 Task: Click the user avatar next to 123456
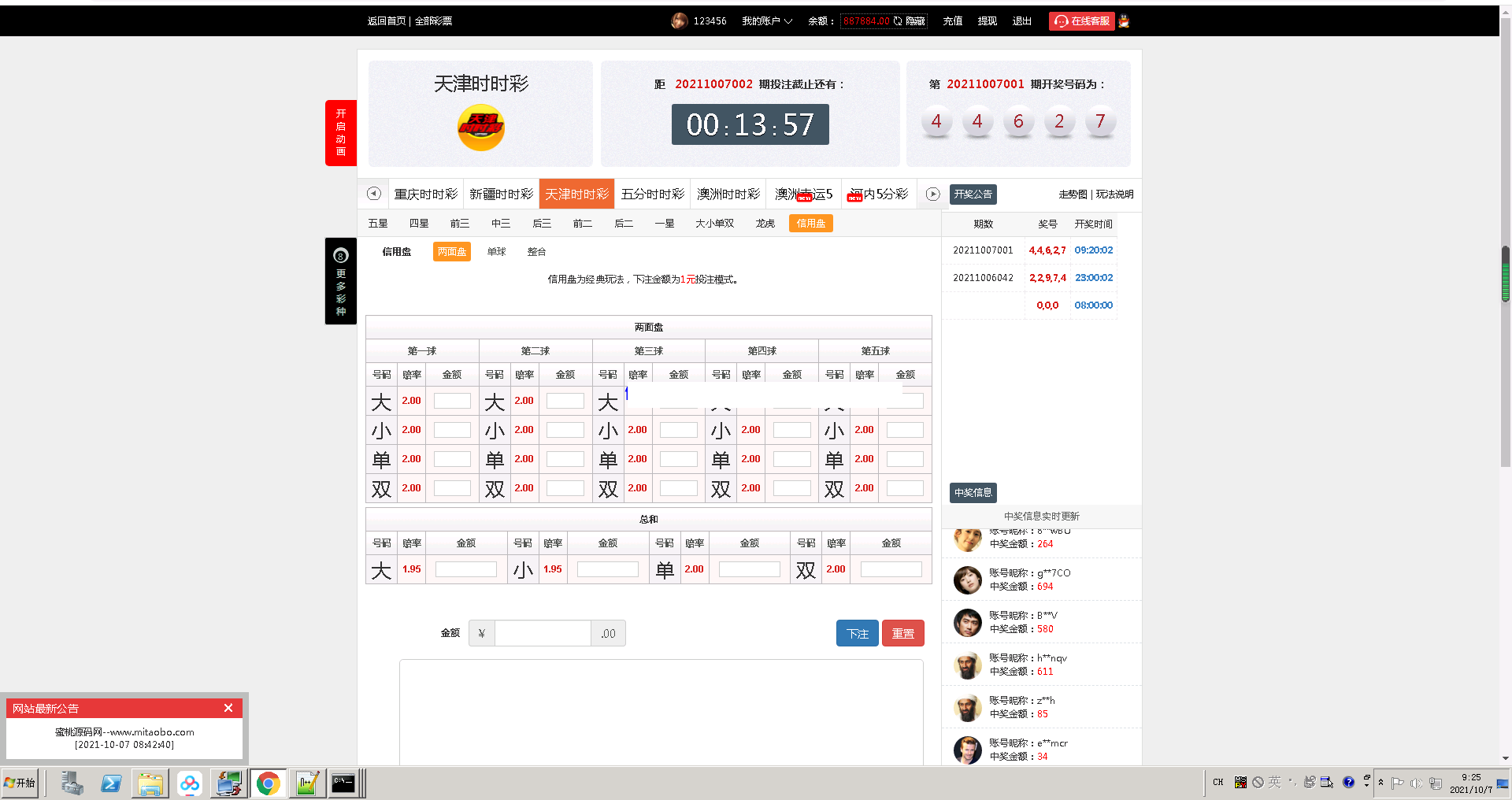[679, 21]
